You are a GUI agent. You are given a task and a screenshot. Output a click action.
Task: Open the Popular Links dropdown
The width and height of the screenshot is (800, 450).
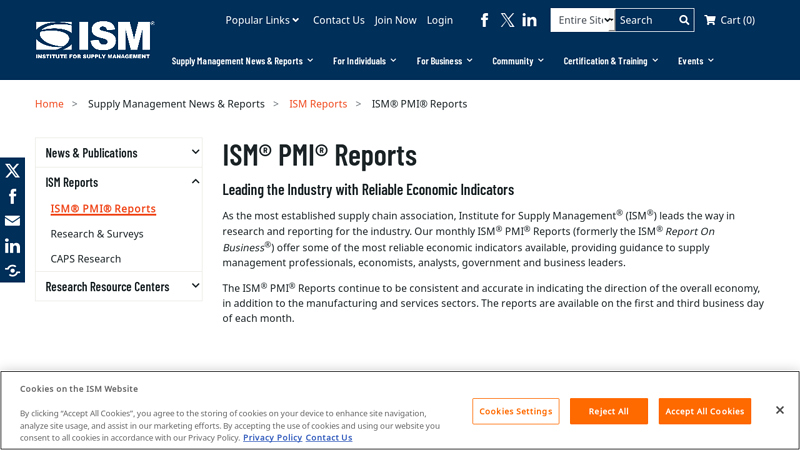[262, 20]
